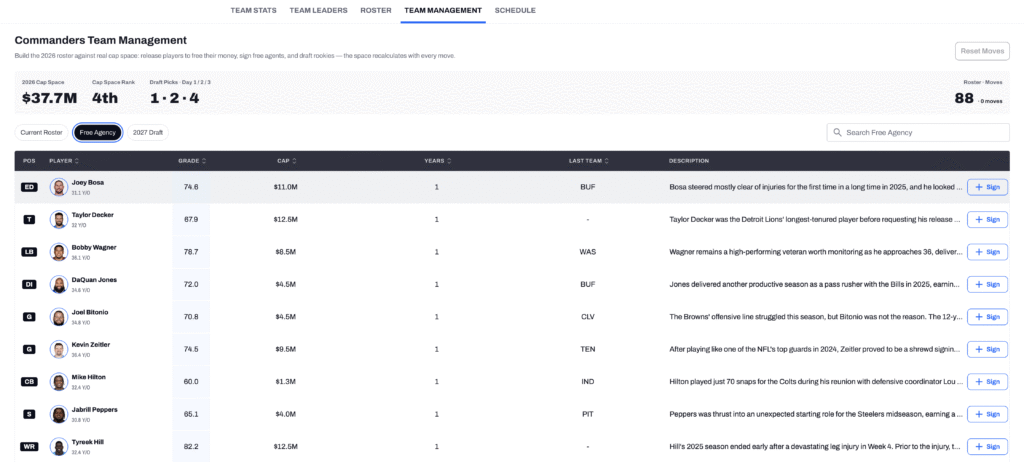The width and height of the screenshot is (1024, 462).
Task: Click the Reset Moves button
Action: pos(982,51)
